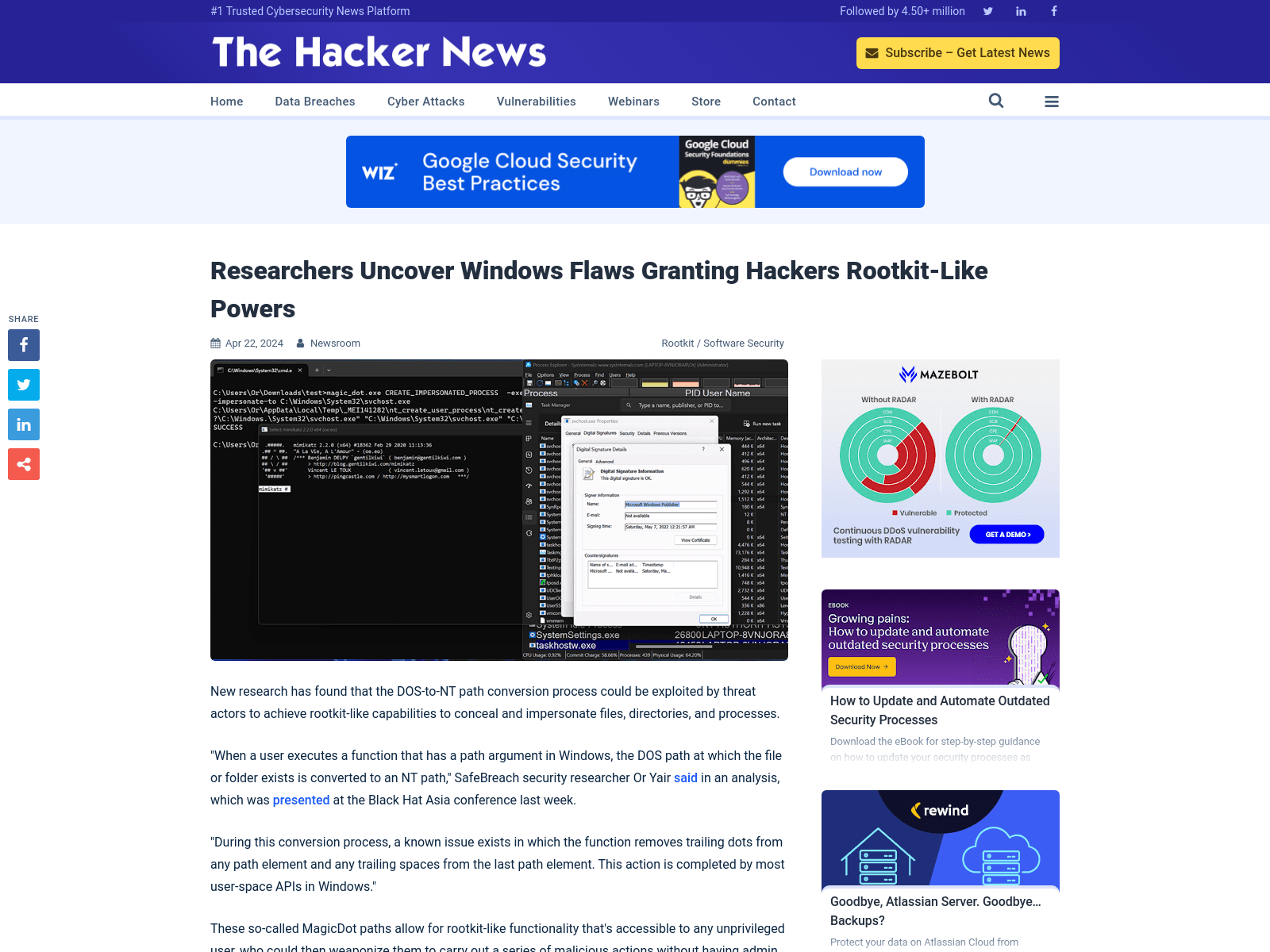
Task: Click 'Google Cloud Security Best Practices' banner text
Action: tap(529, 172)
